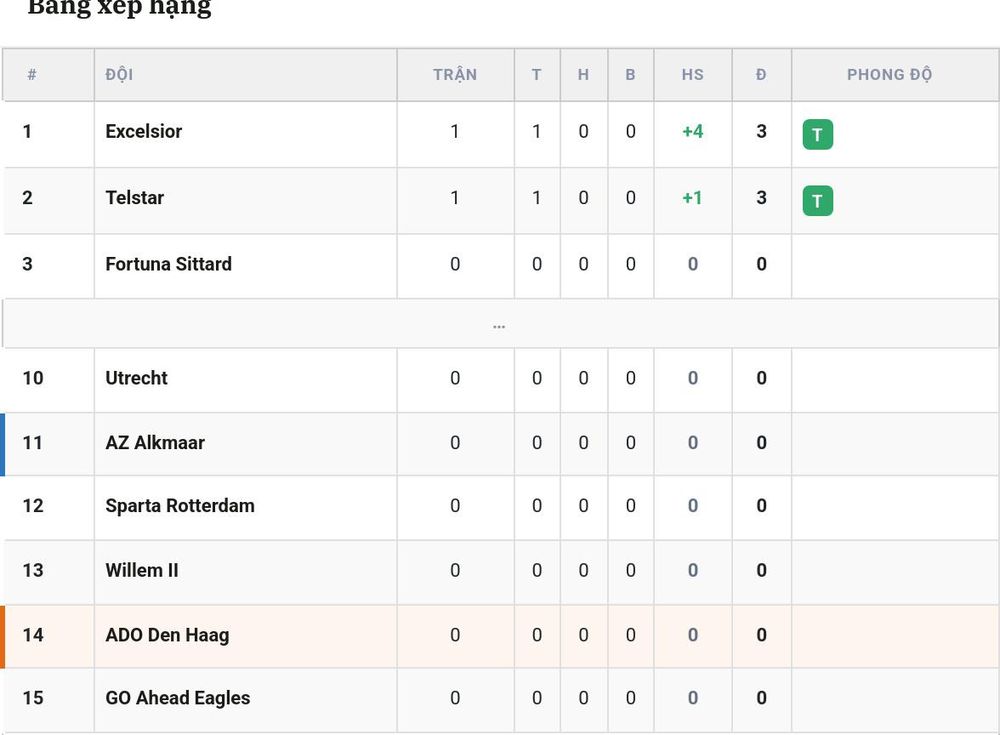Open the Utrecht team row
Viewport: 1000px width, 735px height.
pyautogui.click(x=500, y=379)
